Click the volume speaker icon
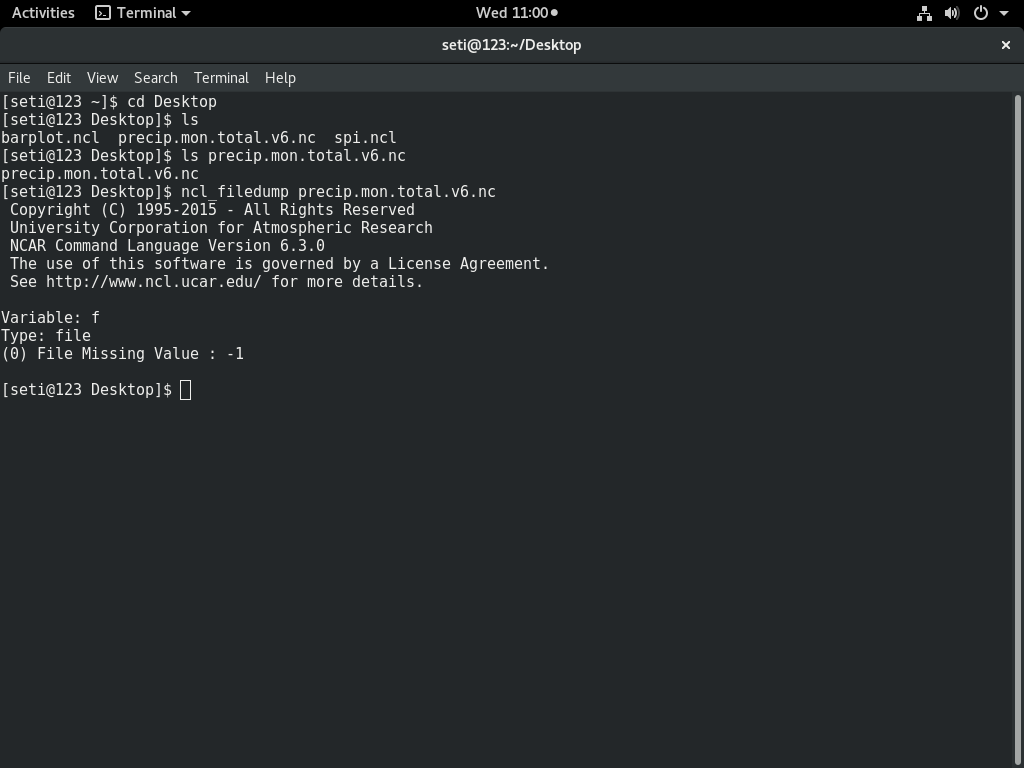Image resolution: width=1024 pixels, height=768 pixels. [x=952, y=13]
